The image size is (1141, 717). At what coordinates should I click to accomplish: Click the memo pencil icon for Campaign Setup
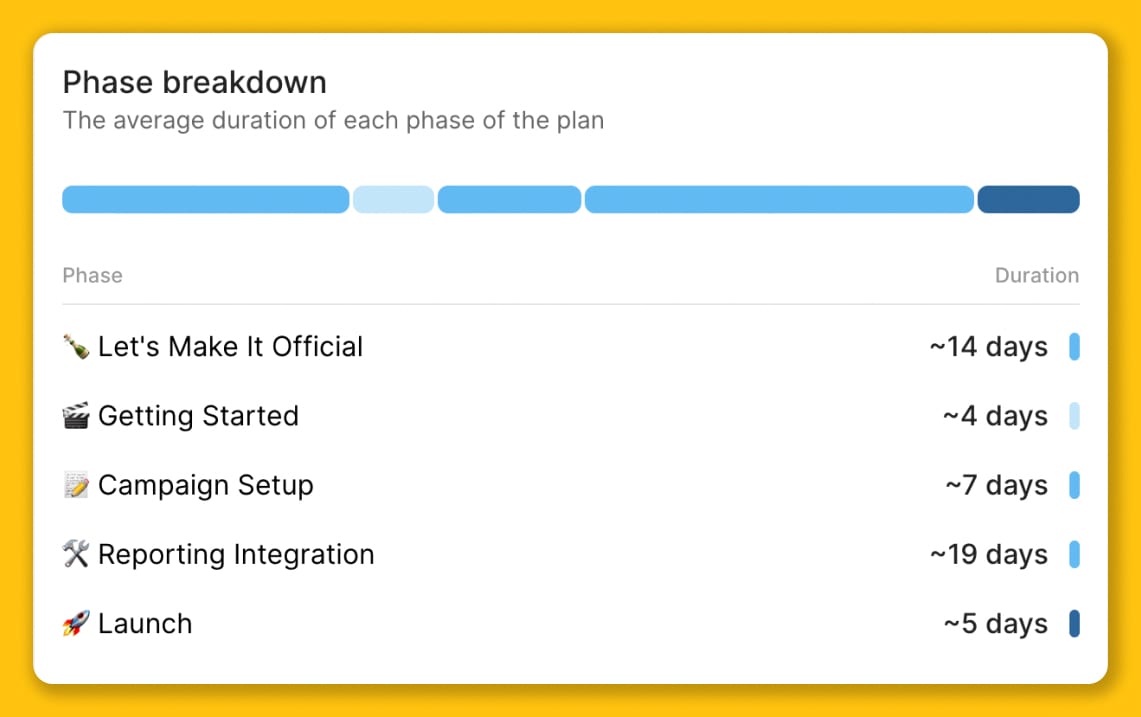coord(76,485)
